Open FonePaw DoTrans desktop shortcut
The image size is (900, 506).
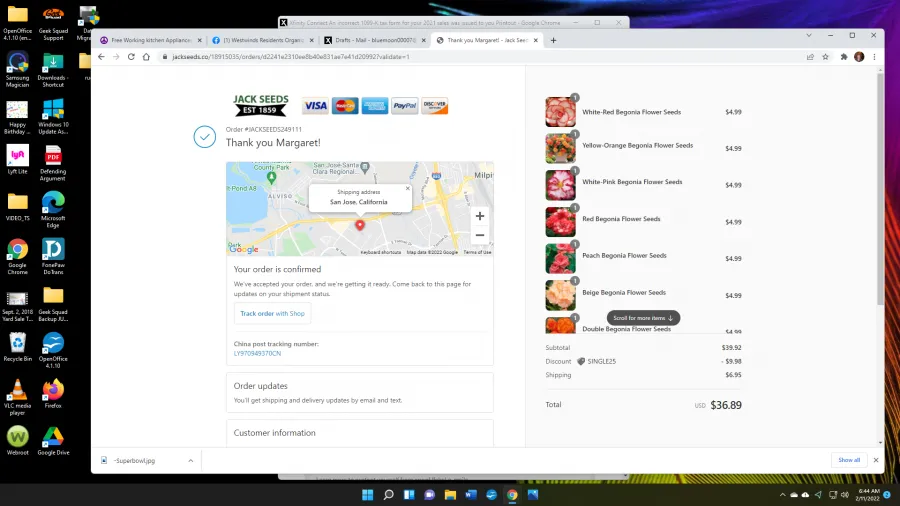coord(53,257)
